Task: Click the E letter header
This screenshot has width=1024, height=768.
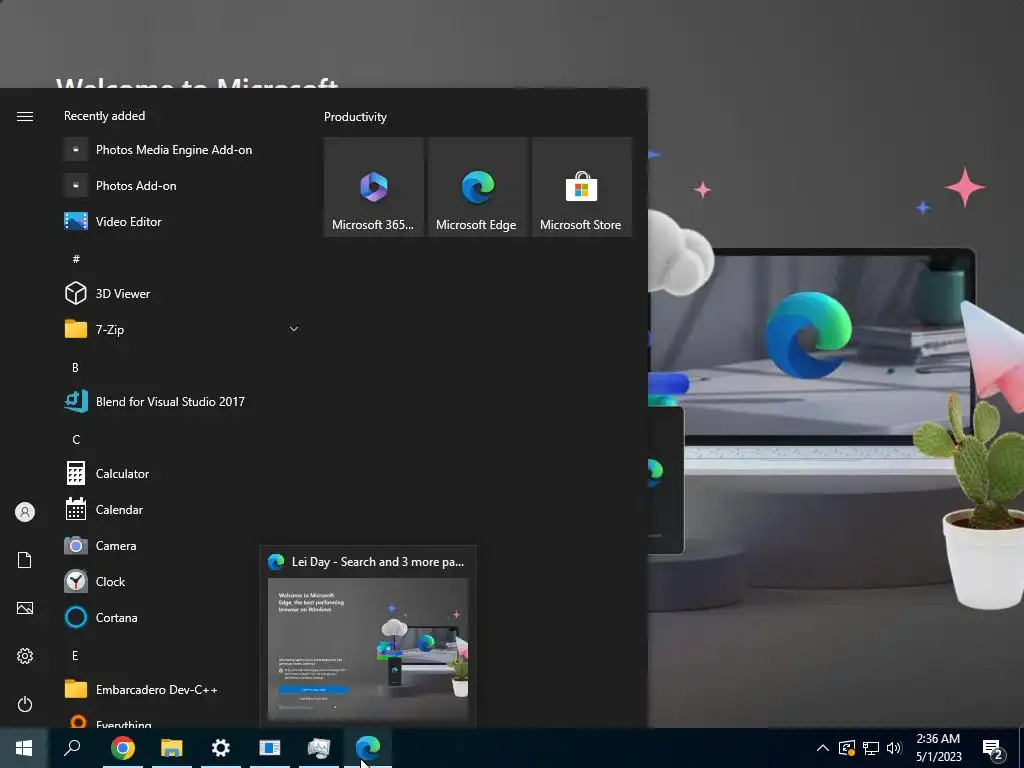Action: [75, 655]
